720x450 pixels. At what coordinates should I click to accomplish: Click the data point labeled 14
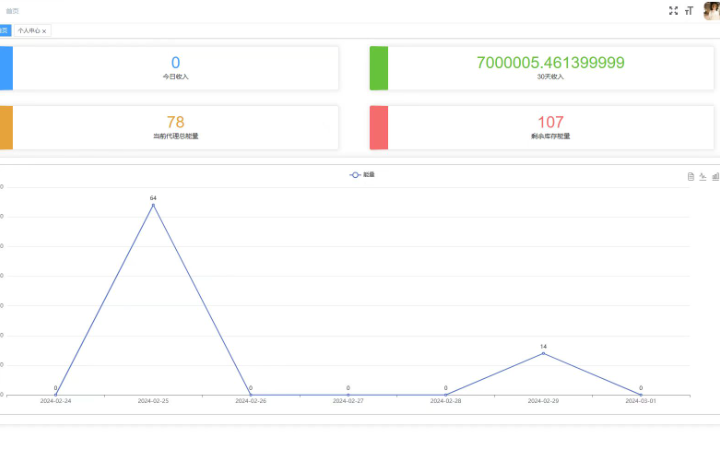click(543, 353)
